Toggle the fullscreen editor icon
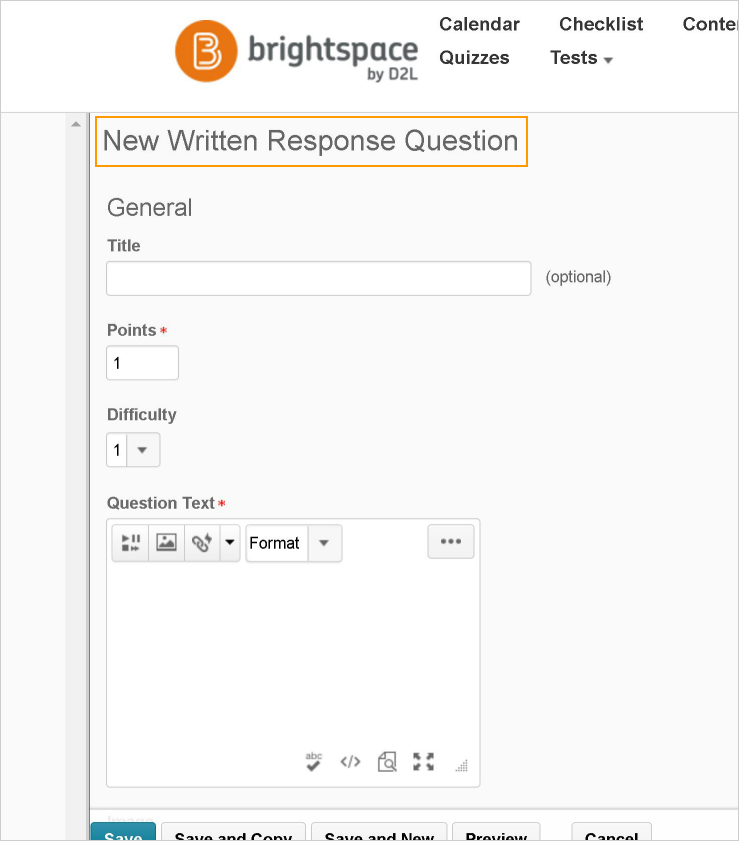The image size is (739, 841). coord(424,762)
